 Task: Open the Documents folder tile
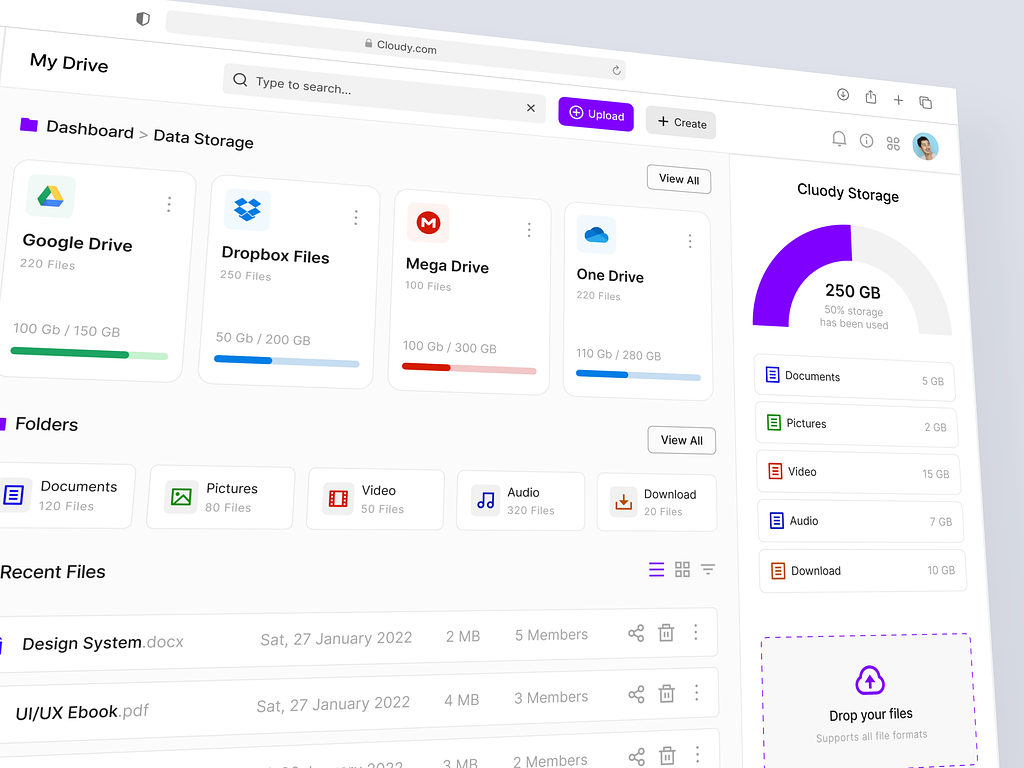[x=66, y=495]
